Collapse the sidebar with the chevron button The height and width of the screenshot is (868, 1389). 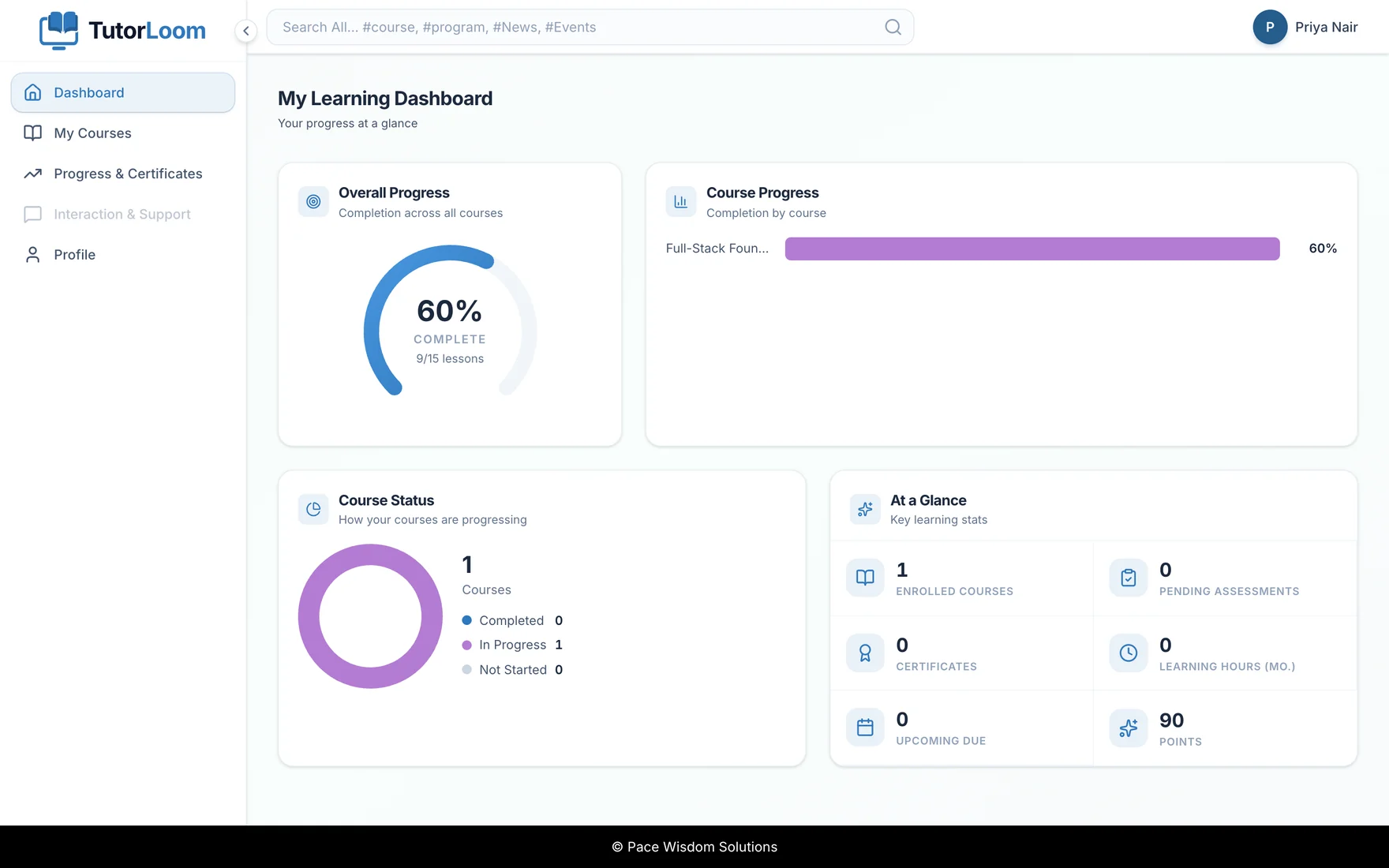click(246, 31)
